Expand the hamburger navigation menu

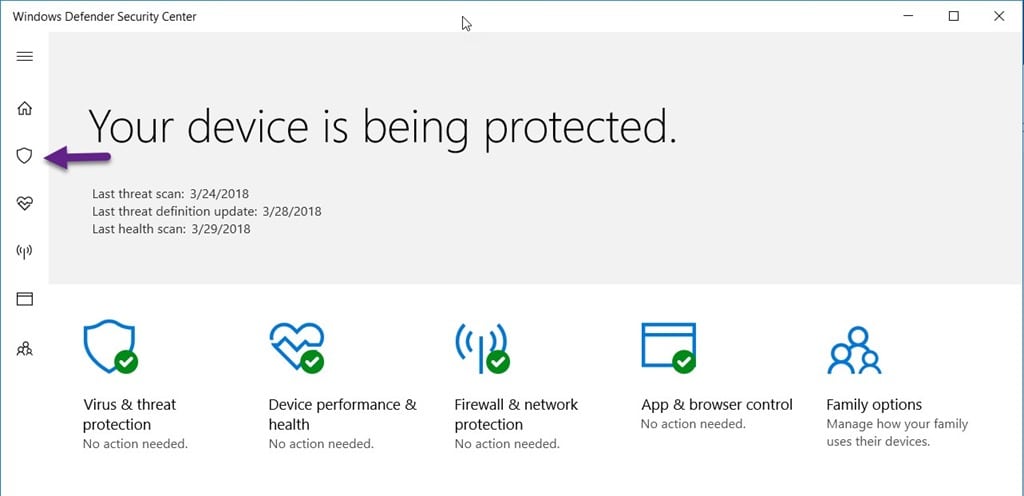(x=25, y=56)
